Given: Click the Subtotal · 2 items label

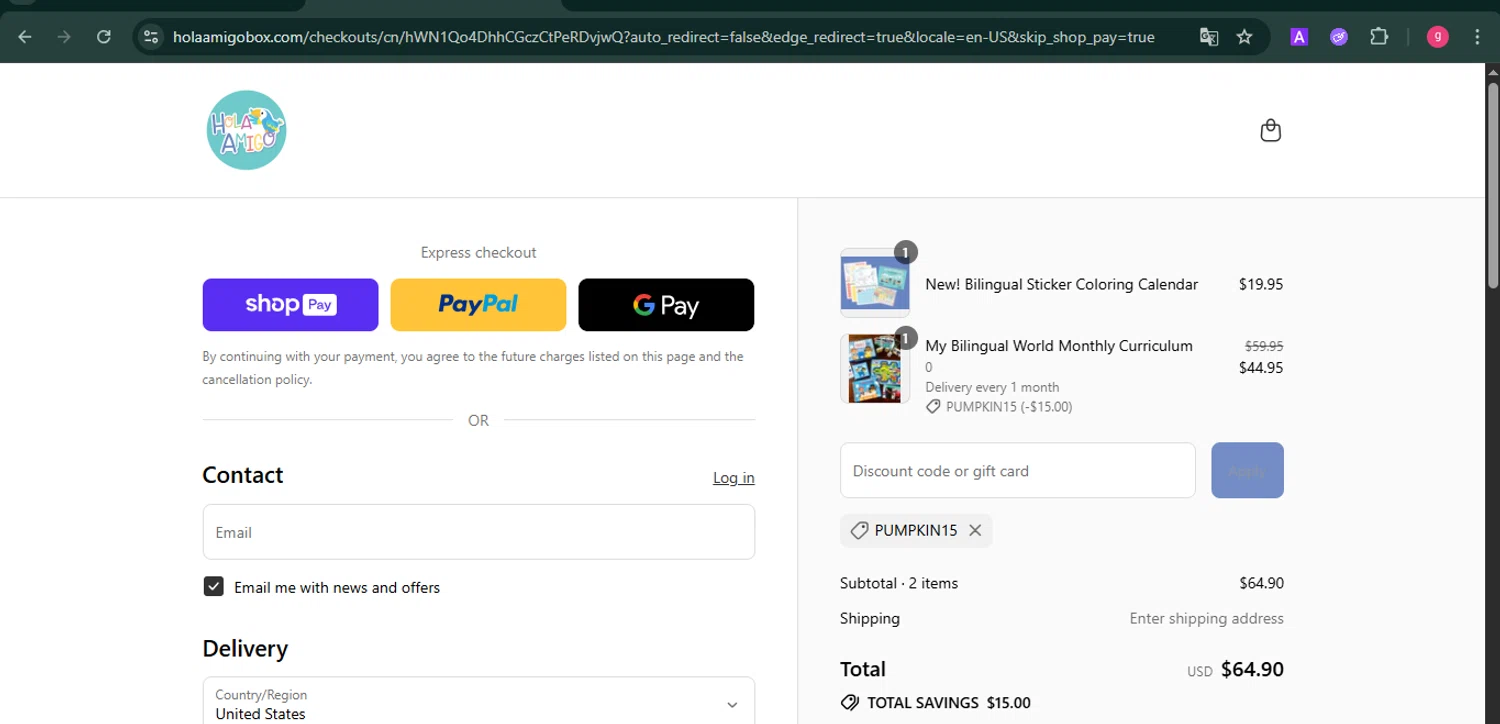Looking at the screenshot, I should (x=899, y=583).
